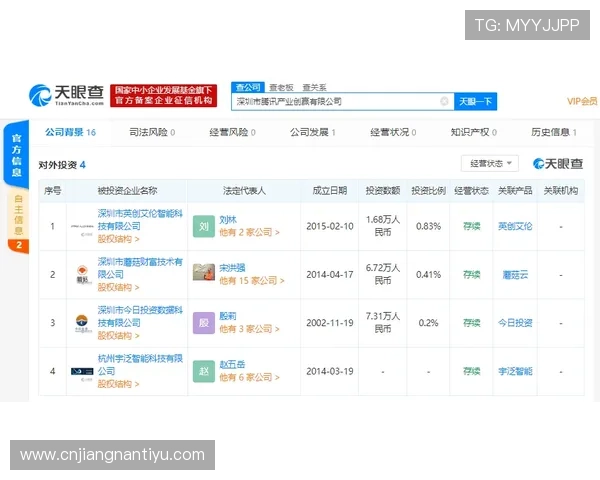Open 杭州宇泛智能科技有限公司 company link
The height and width of the screenshot is (480, 600).
[140, 364]
